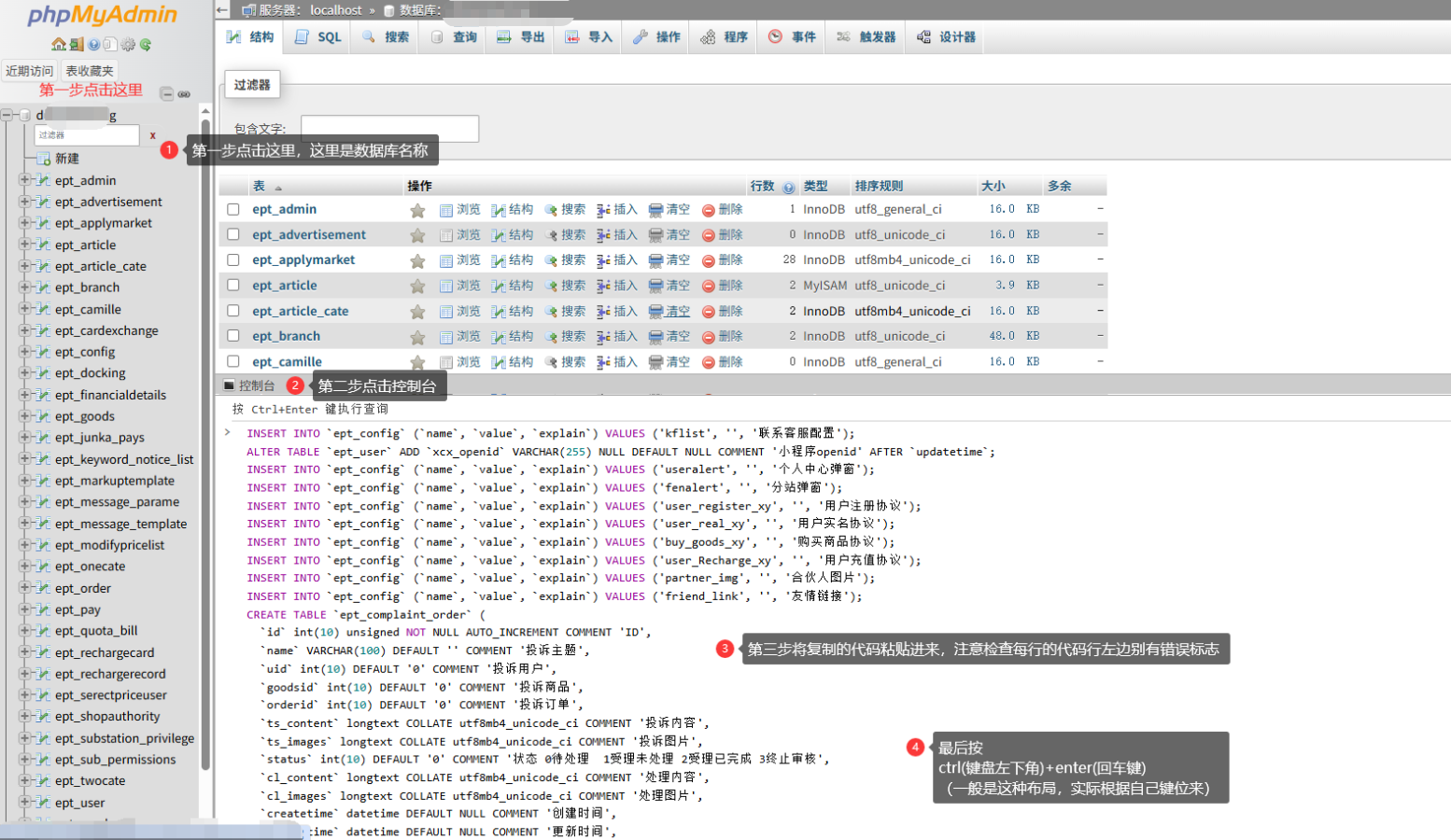
Task: Click sidebar table filter input field
Action: pos(86,135)
